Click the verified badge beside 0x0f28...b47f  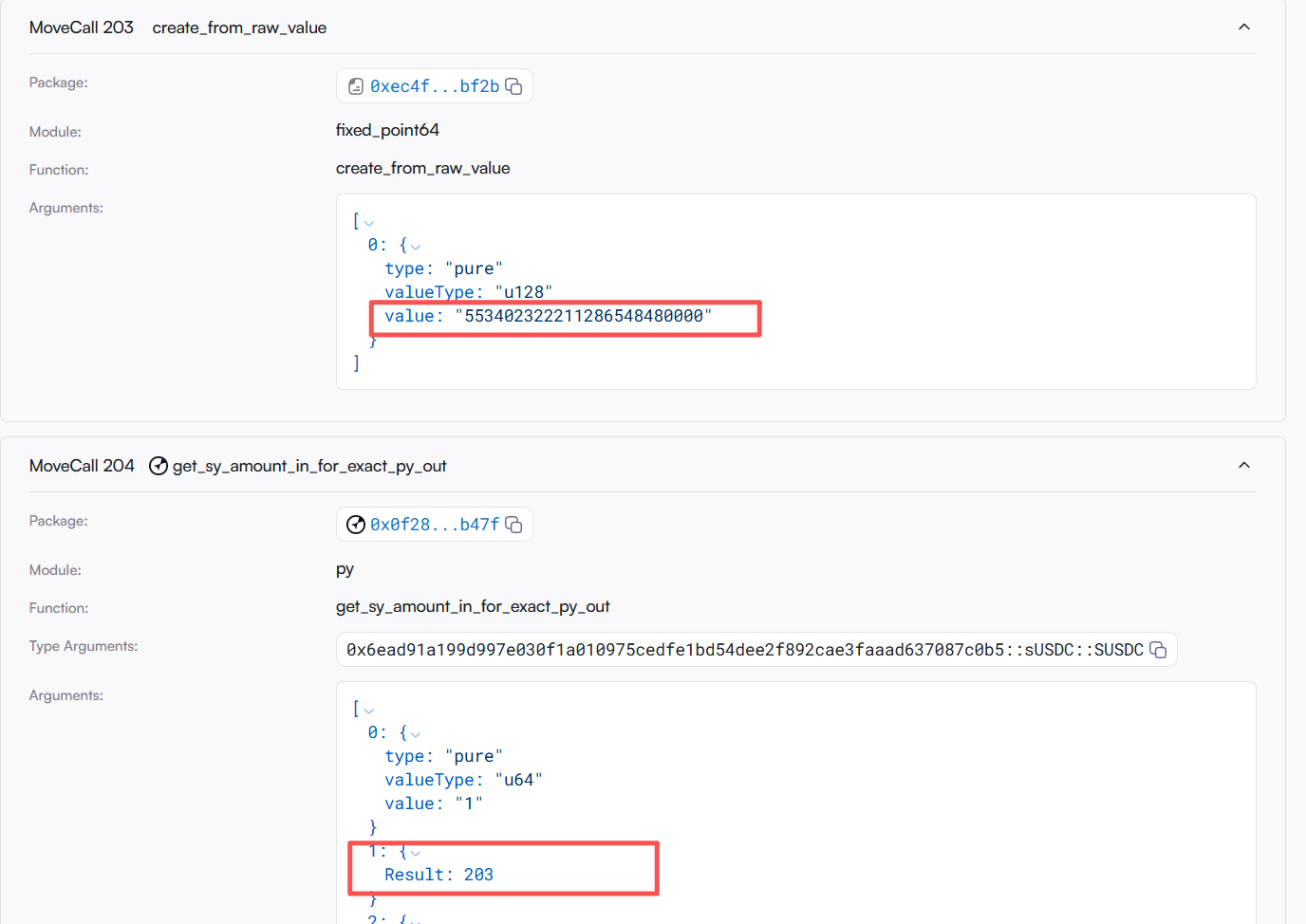356,525
